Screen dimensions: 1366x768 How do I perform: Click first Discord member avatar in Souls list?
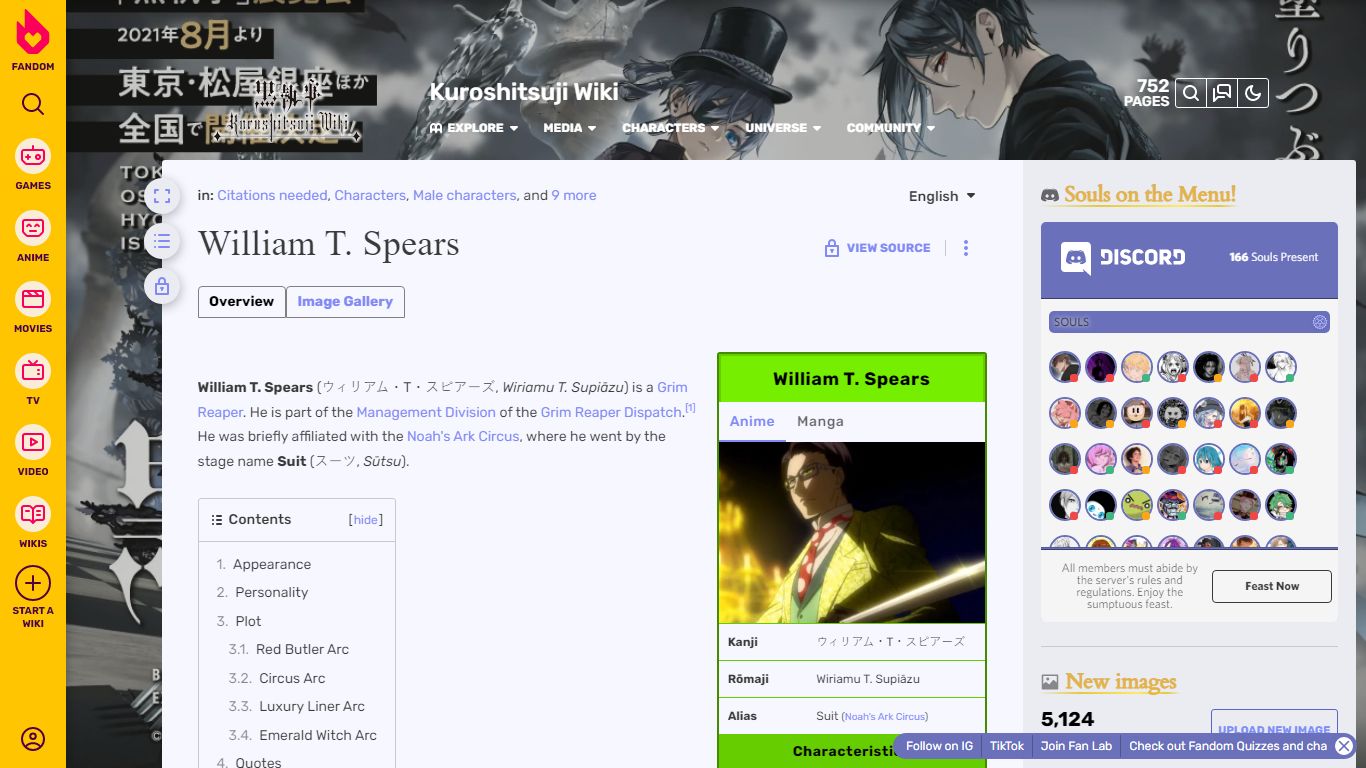point(1064,367)
